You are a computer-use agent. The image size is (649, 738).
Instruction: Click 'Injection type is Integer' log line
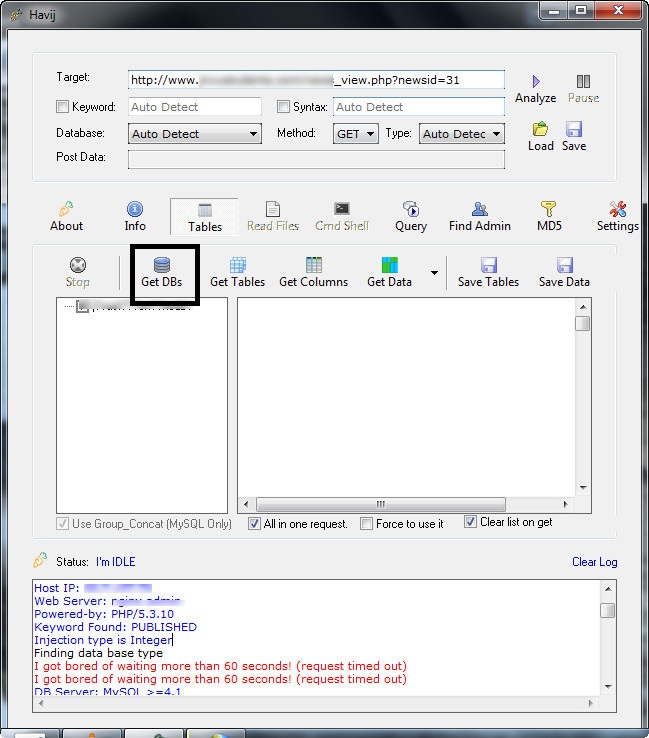coord(103,640)
